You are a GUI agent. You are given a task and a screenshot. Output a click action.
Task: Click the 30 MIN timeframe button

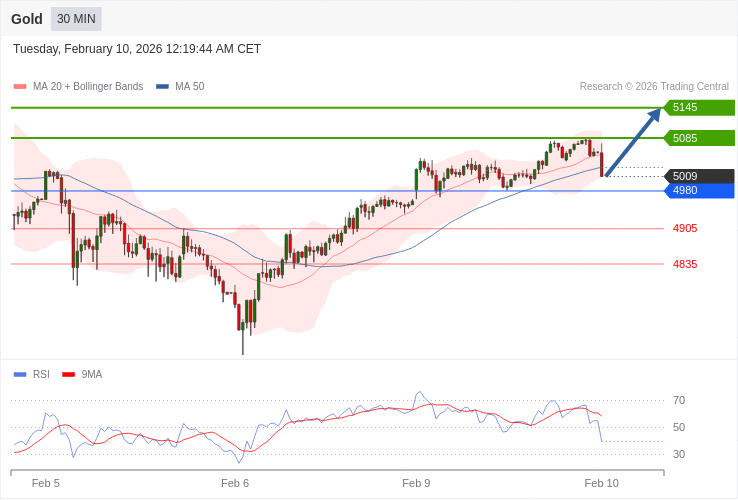[76, 19]
